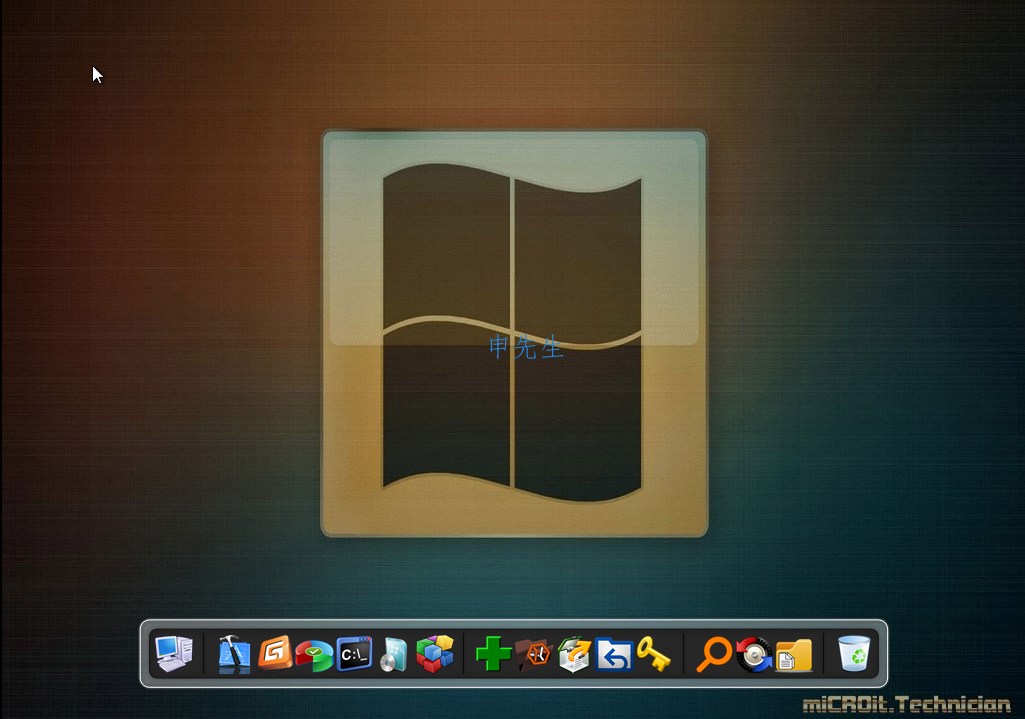Launch the partition tool with green checkmark
This screenshot has width=1025, height=719.
pos(314,655)
